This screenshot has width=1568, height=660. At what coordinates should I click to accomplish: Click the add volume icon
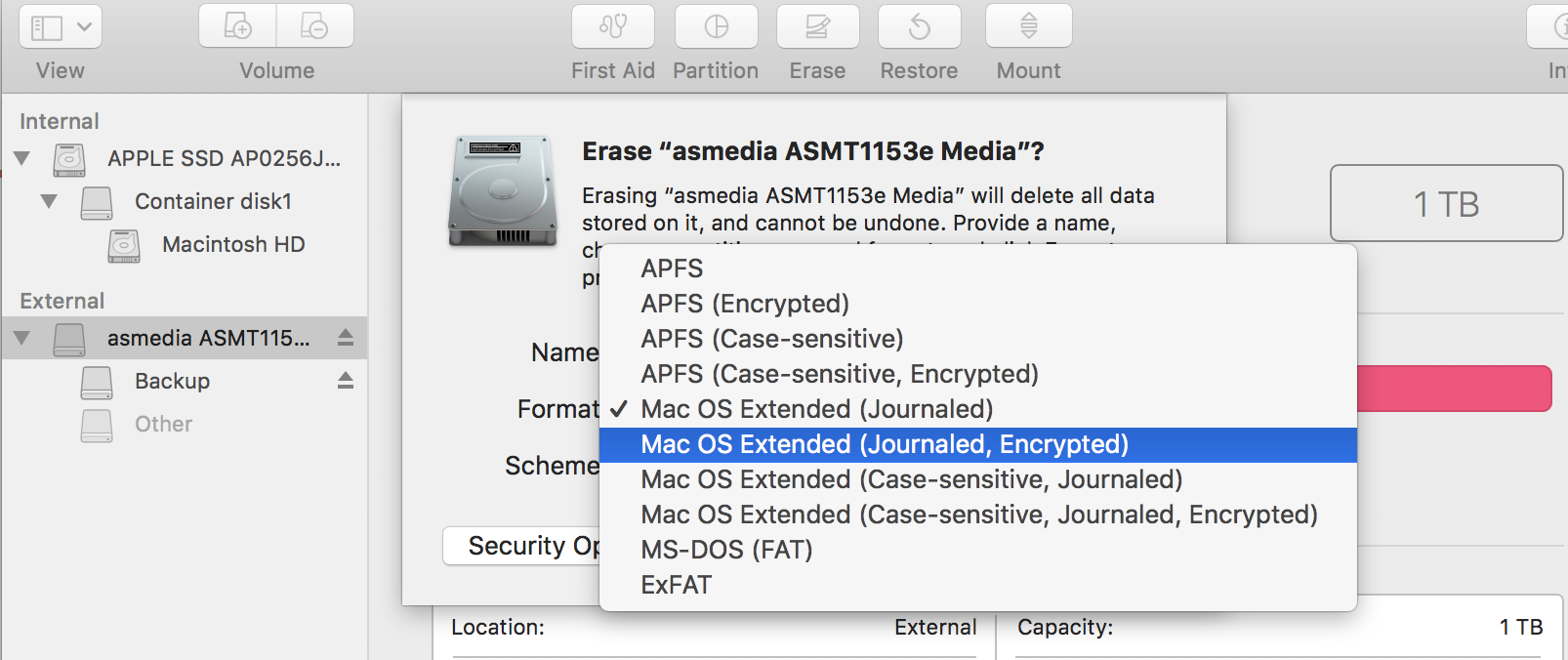[x=238, y=26]
